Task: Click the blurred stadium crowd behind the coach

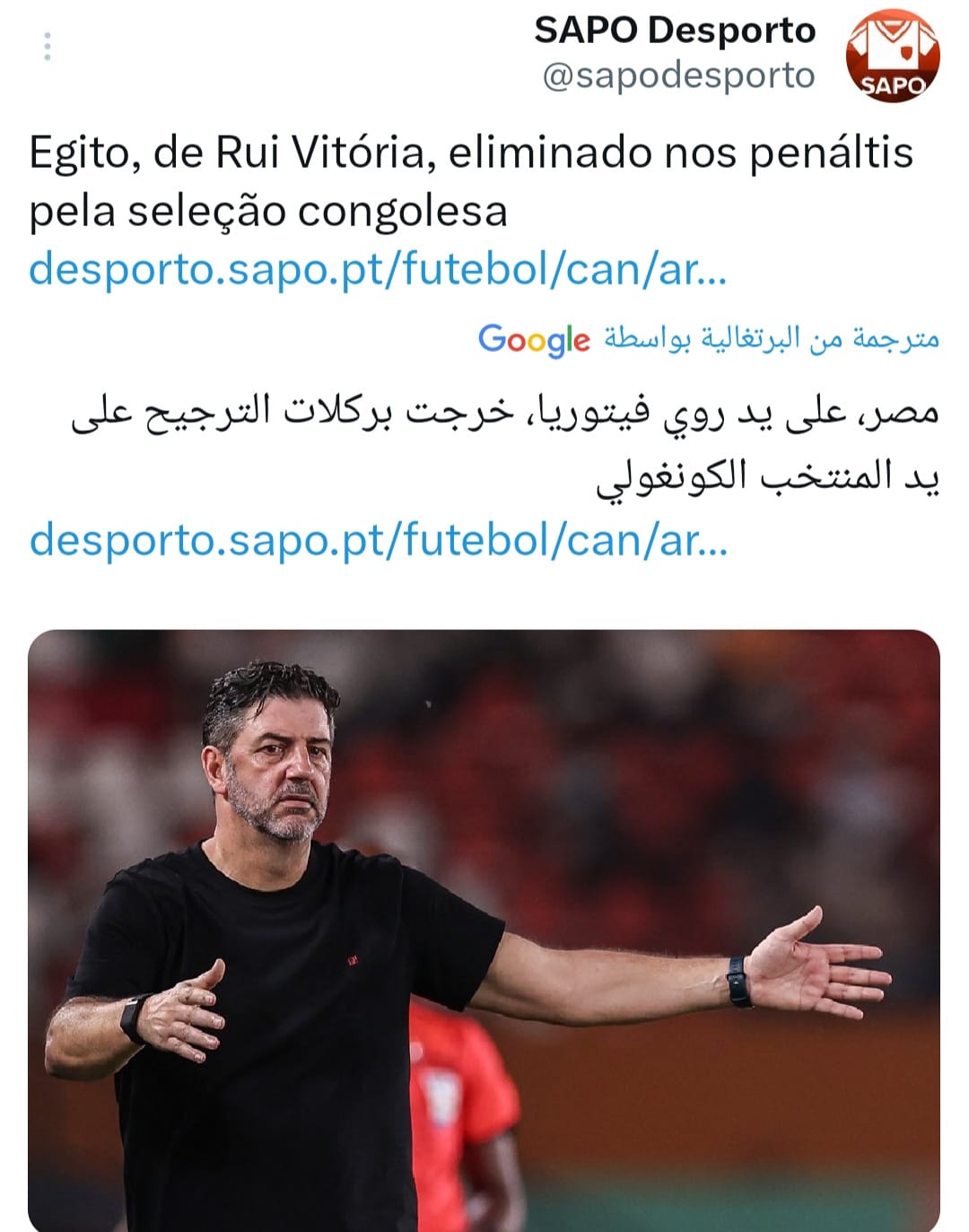Action: pos(628,763)
